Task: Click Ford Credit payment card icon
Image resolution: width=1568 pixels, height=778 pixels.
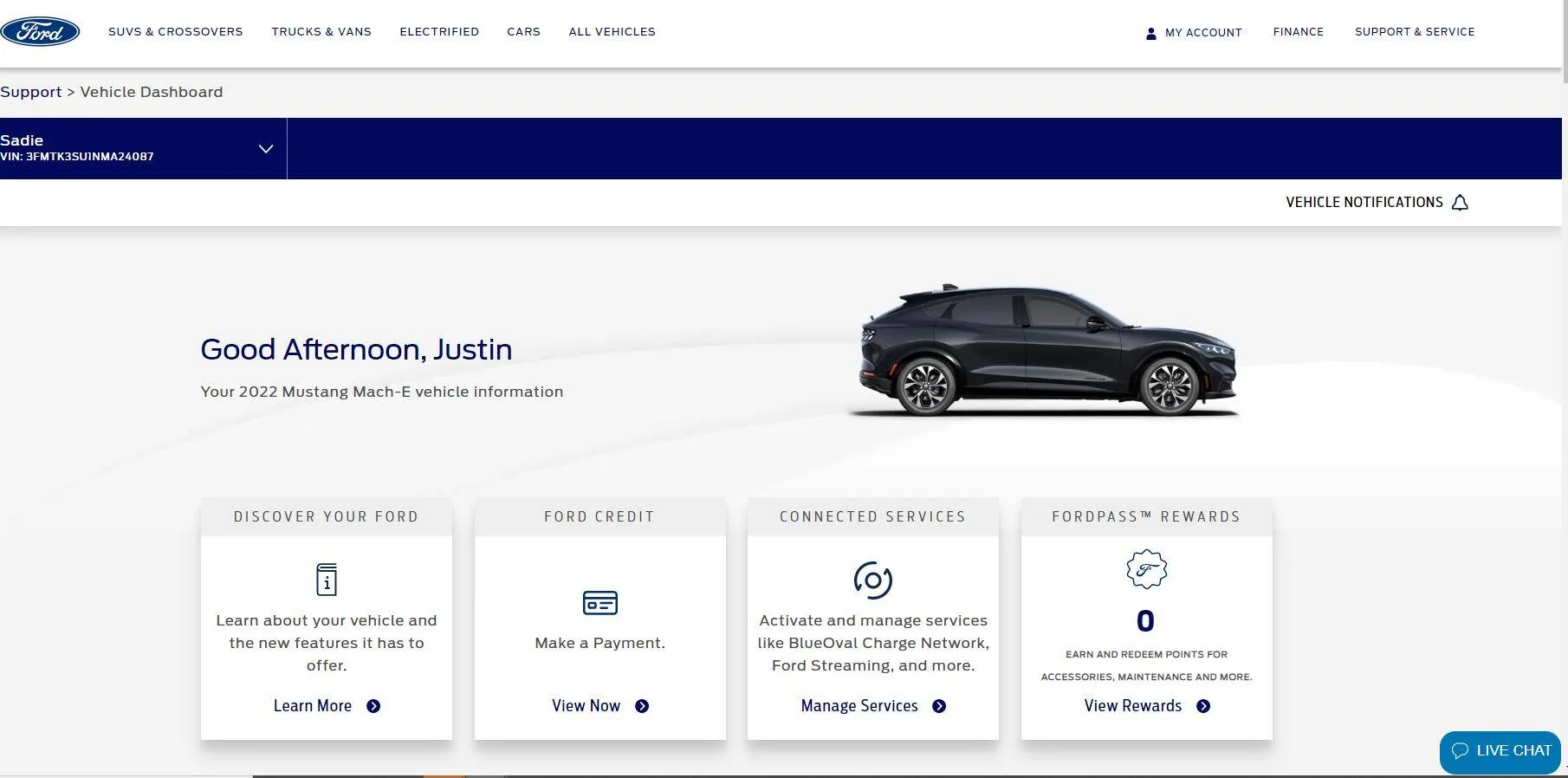Action: [x=600, y=602]
